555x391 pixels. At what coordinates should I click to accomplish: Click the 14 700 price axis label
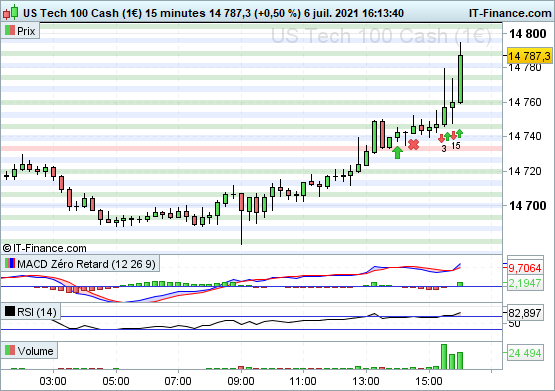coord(527,206)
